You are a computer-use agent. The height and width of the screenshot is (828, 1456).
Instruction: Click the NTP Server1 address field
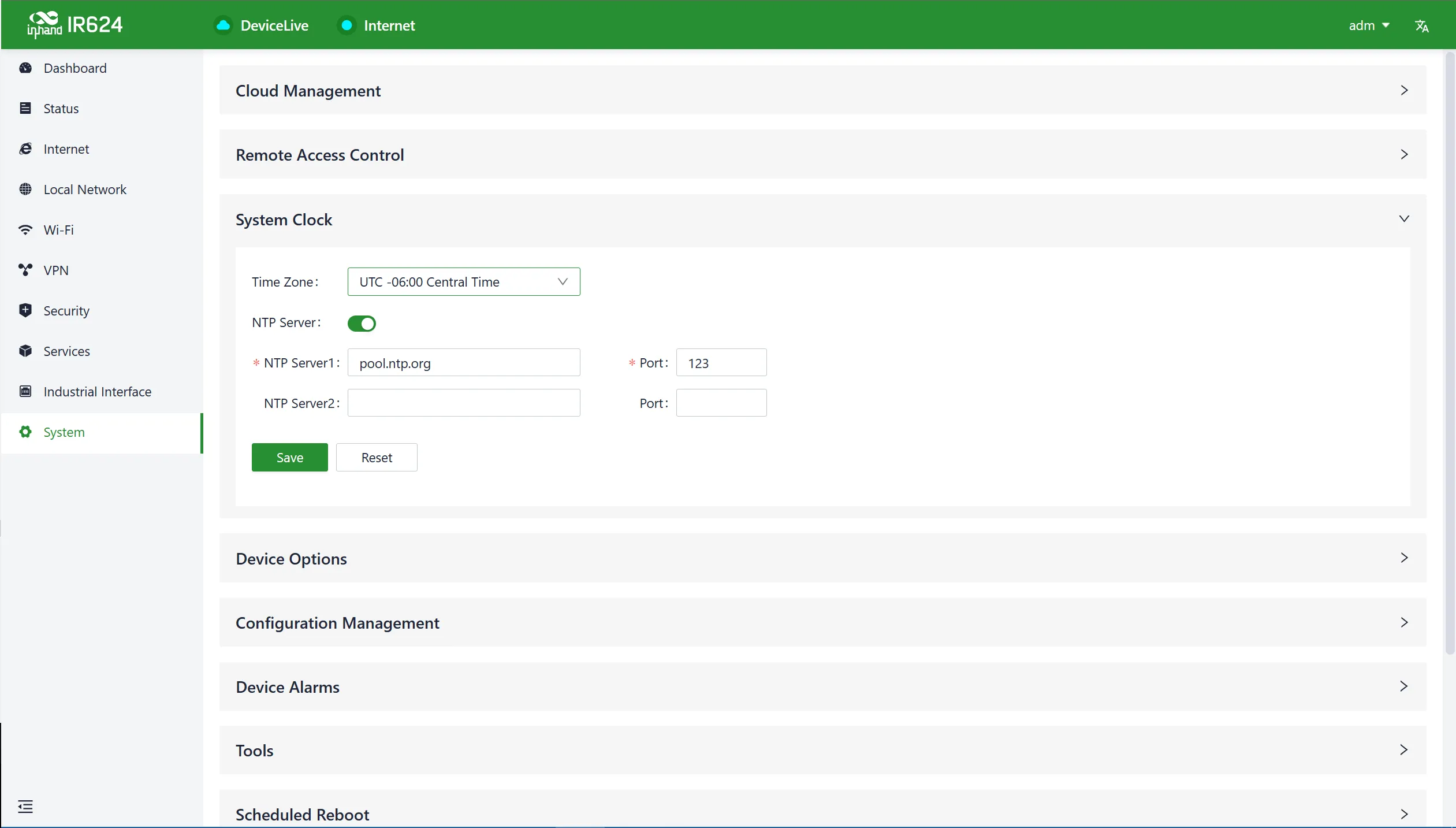tap(464, 363)
